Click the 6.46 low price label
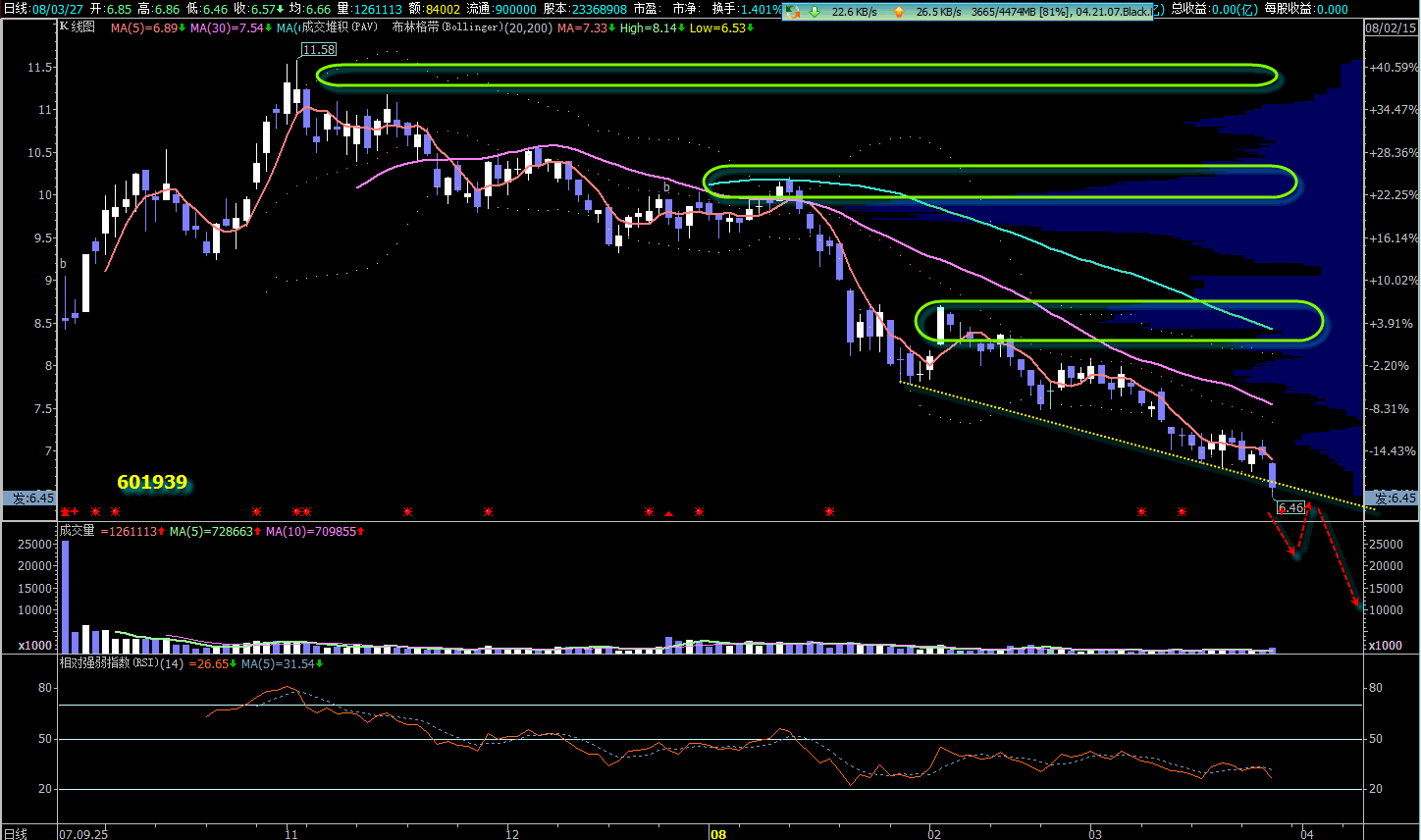 [x=1291, y=508]
